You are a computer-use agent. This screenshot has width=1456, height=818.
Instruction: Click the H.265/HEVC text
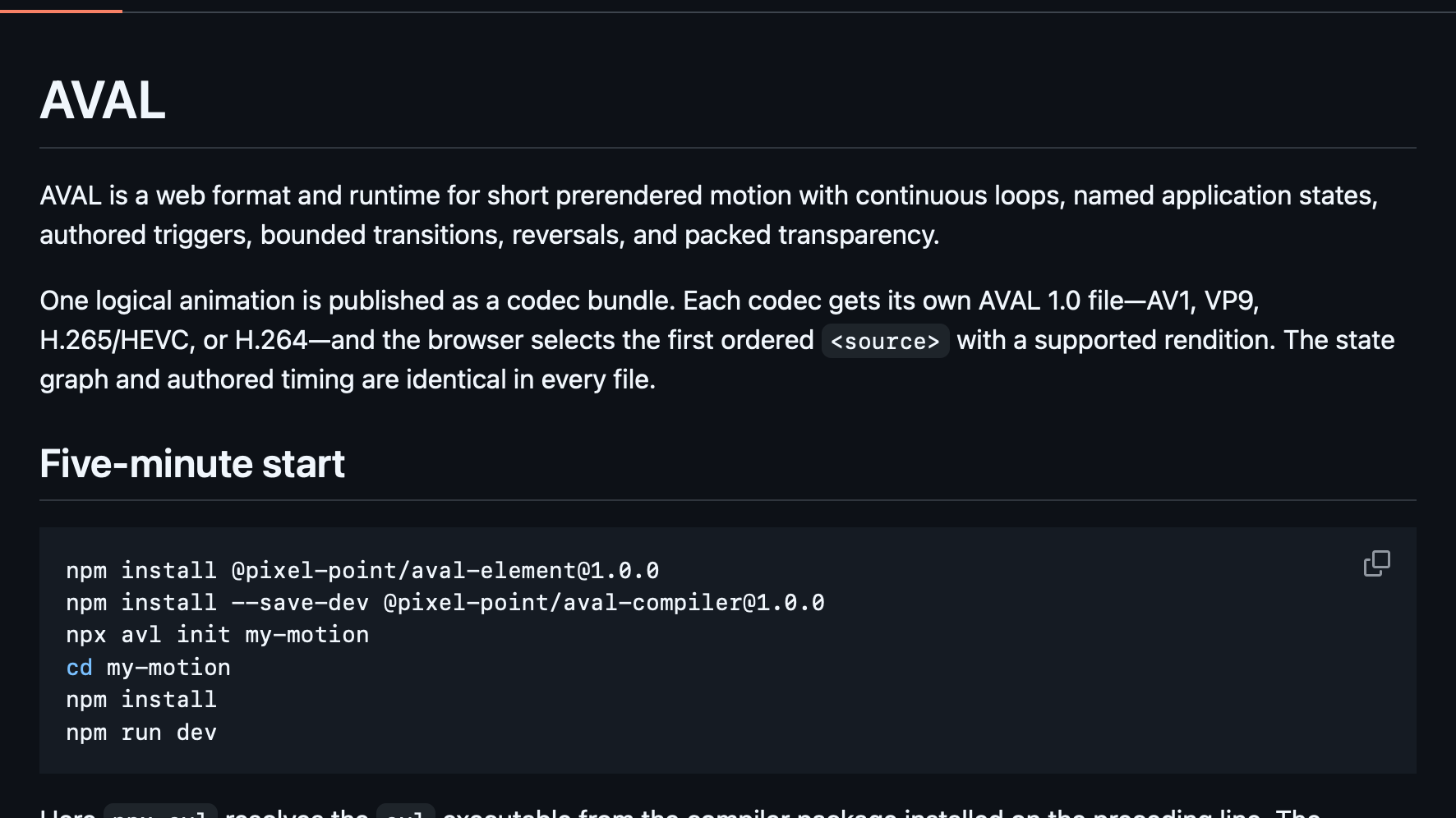pyautogui.click(x=114, y=340)
